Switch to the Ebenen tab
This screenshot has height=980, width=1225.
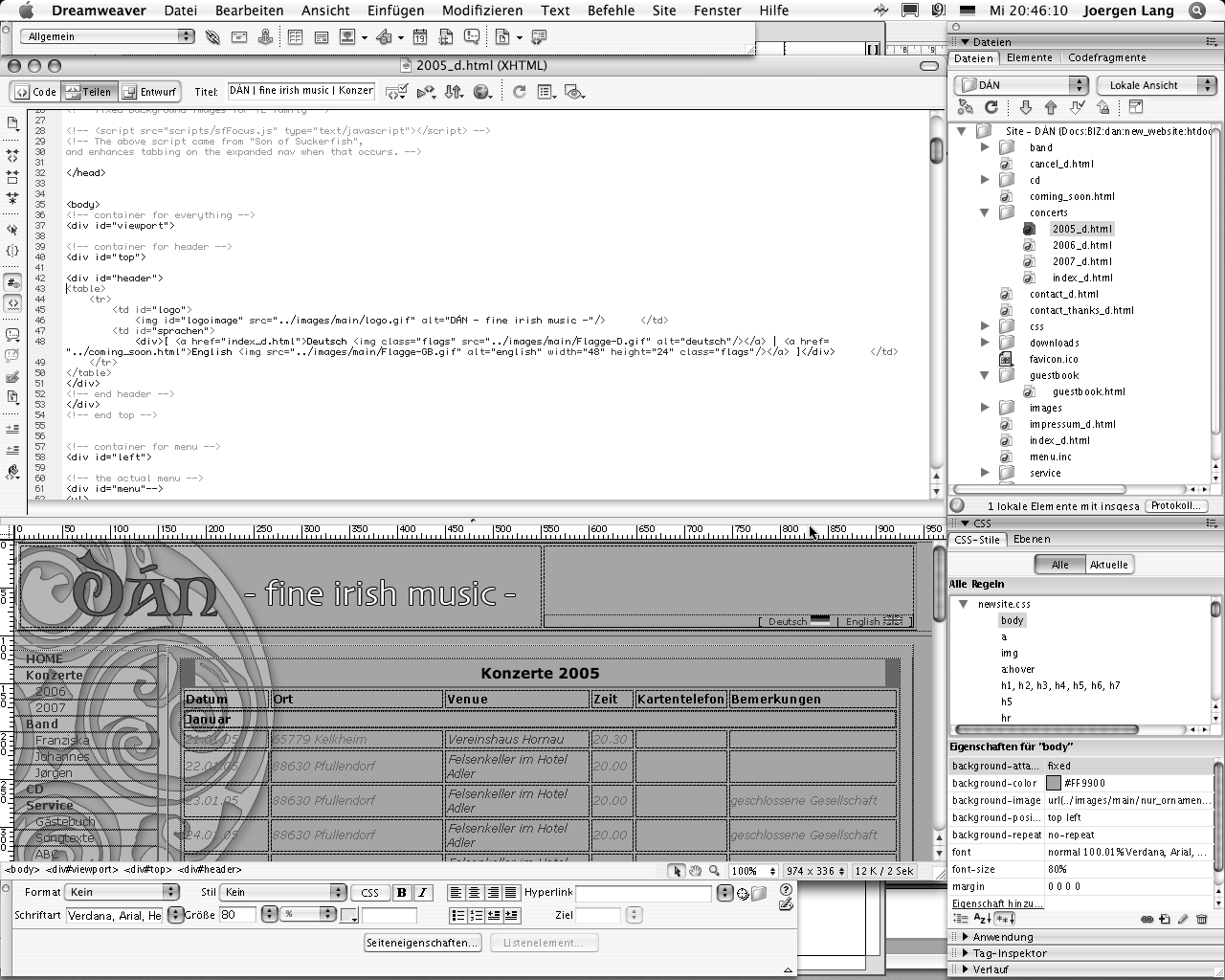point(1032,539)
